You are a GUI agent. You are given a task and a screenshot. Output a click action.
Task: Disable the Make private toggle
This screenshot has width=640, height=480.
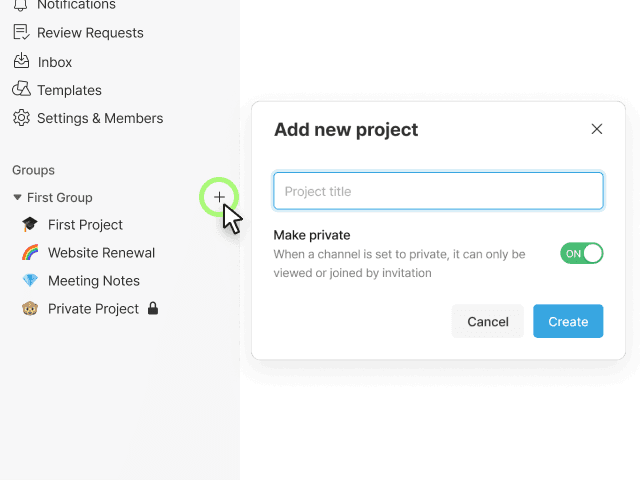(x=582, y=253)
